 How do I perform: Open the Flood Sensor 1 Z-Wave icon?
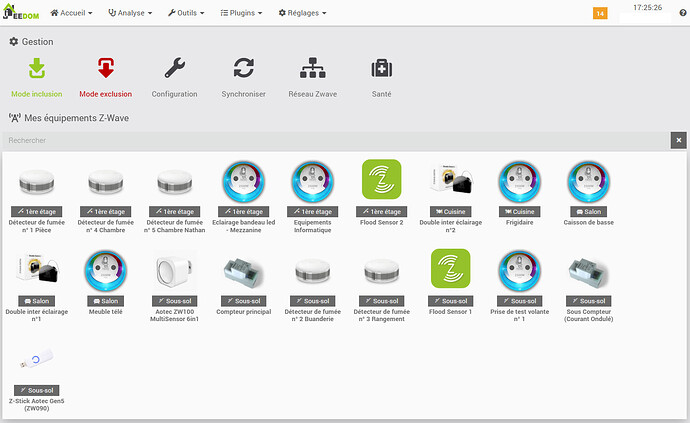(451, 269)
